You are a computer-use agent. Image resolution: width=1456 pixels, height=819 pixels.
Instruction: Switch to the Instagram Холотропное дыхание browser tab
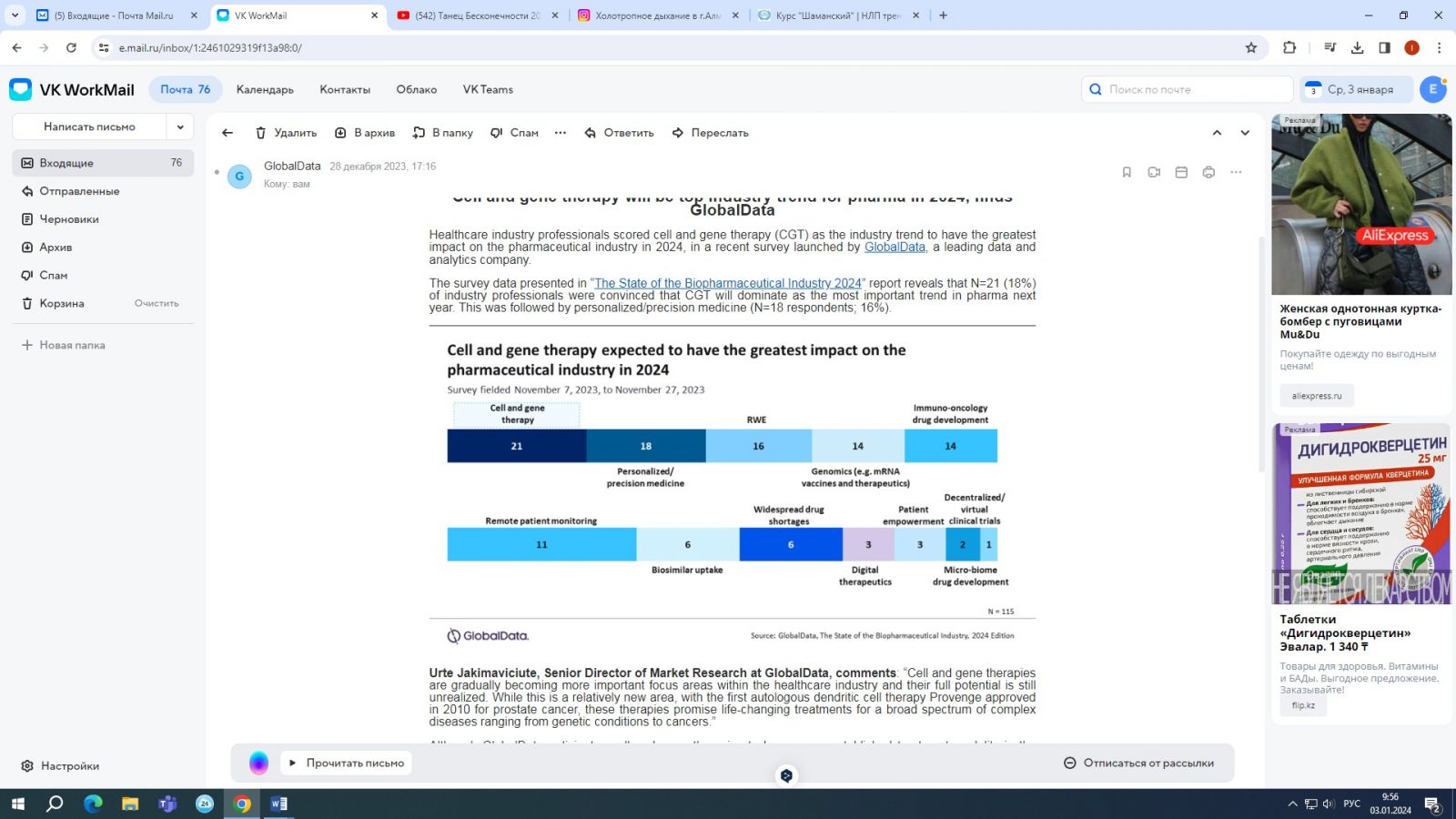pos(657,15)
